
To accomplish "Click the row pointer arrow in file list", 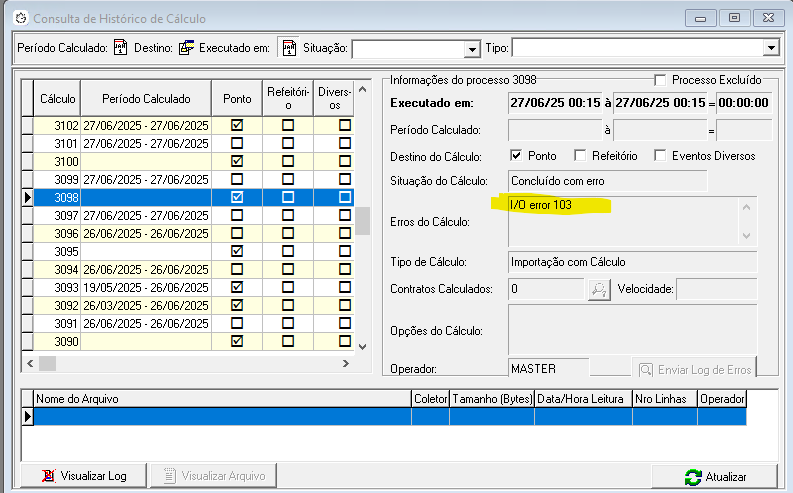I will click(x=28, y=416).
